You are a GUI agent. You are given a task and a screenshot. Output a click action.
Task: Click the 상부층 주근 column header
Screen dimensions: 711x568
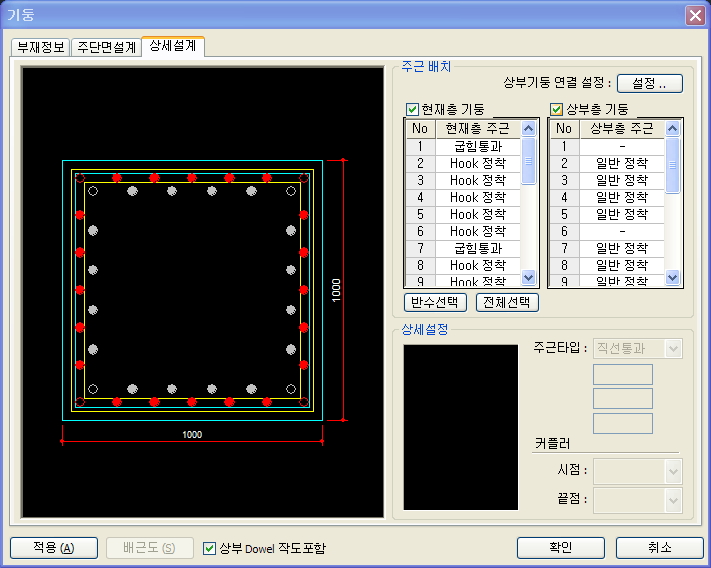click(622, 129)
